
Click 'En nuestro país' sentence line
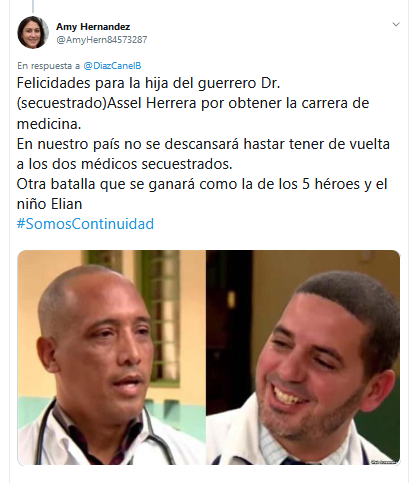pos(203,144)
